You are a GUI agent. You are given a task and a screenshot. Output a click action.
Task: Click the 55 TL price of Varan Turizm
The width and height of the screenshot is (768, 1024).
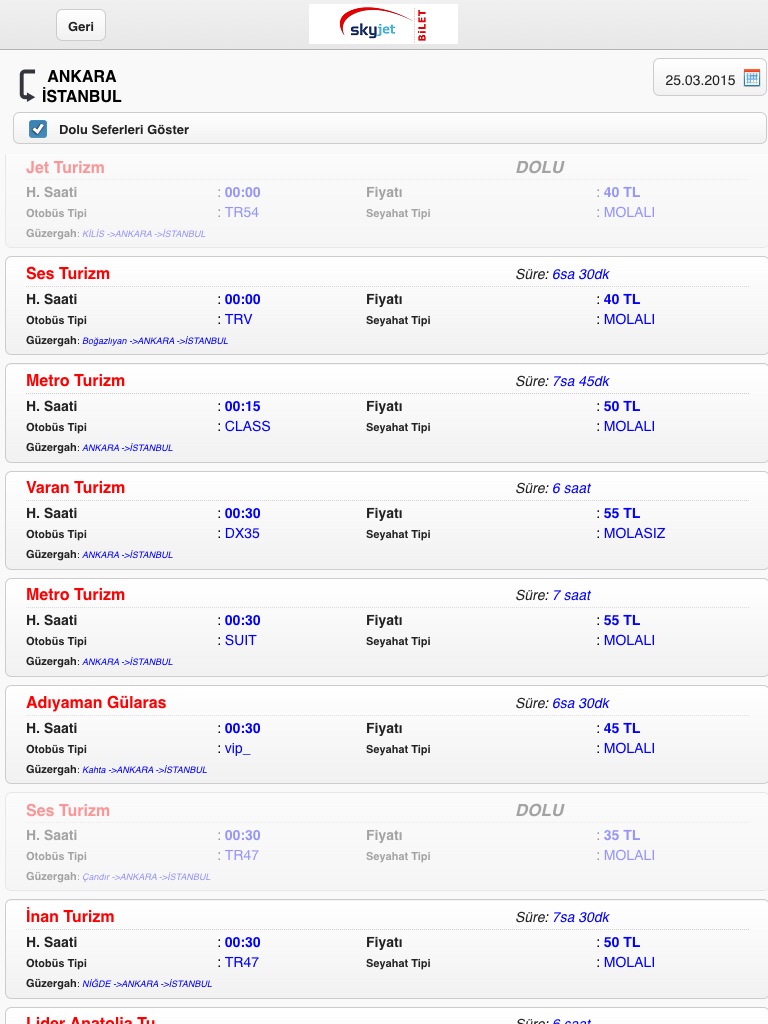click(621, 513)
